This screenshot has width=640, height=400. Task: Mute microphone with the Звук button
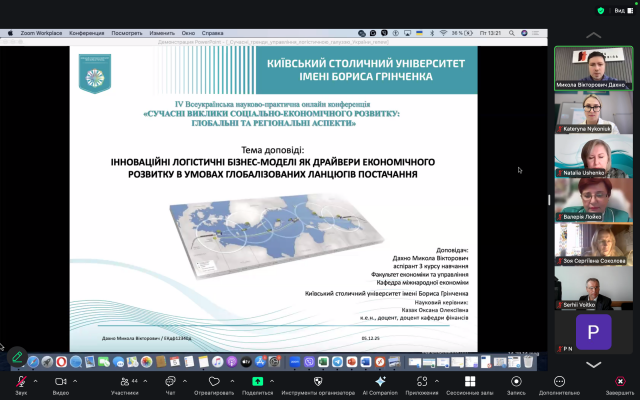click(x=19, y=381)
